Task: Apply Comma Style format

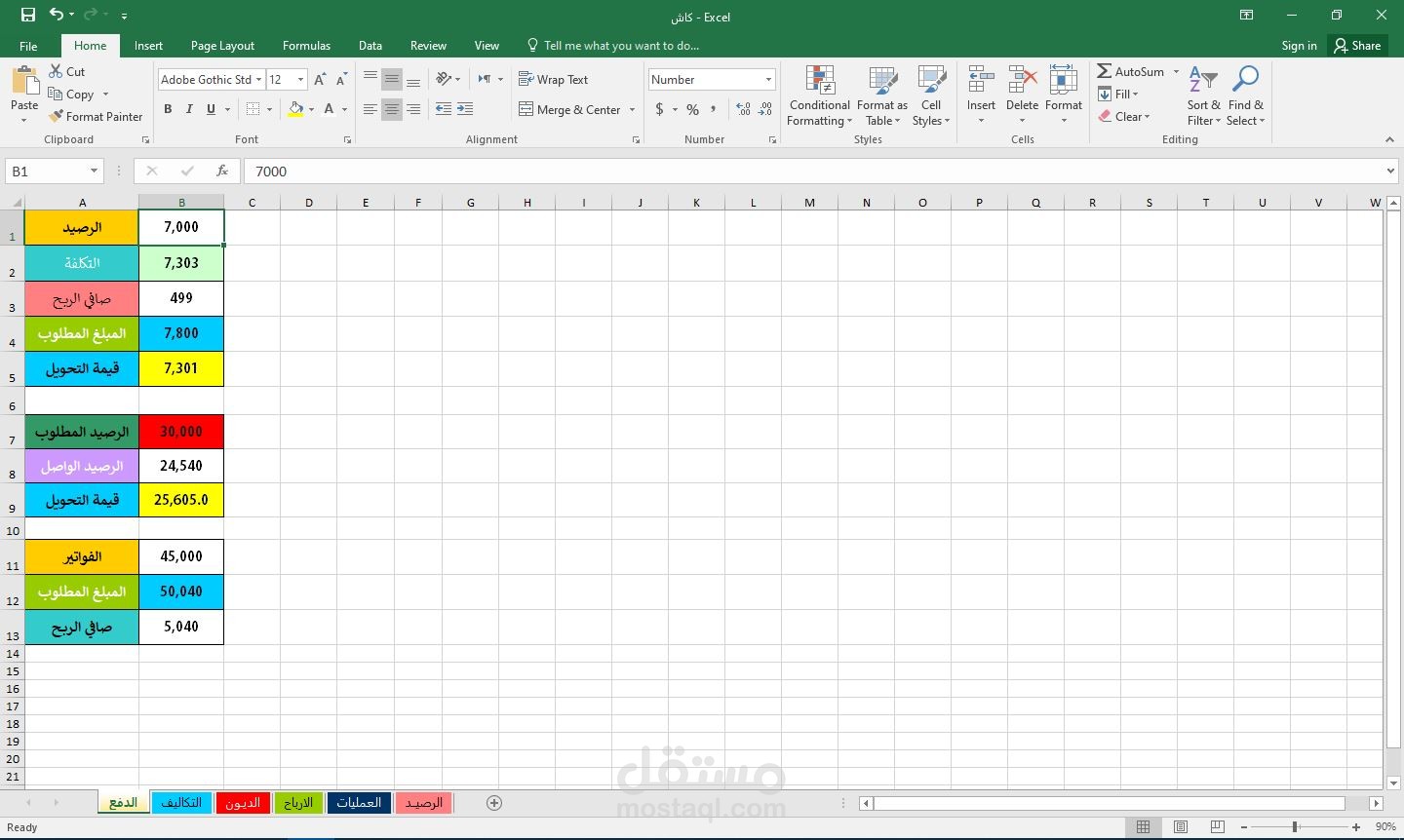Action: 714,109
